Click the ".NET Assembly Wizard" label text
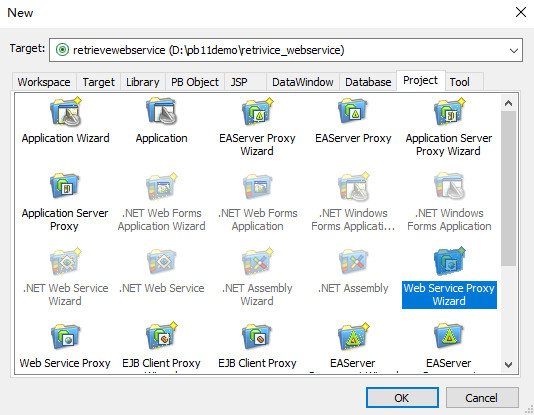534x415 pixels. coord(257,294)
